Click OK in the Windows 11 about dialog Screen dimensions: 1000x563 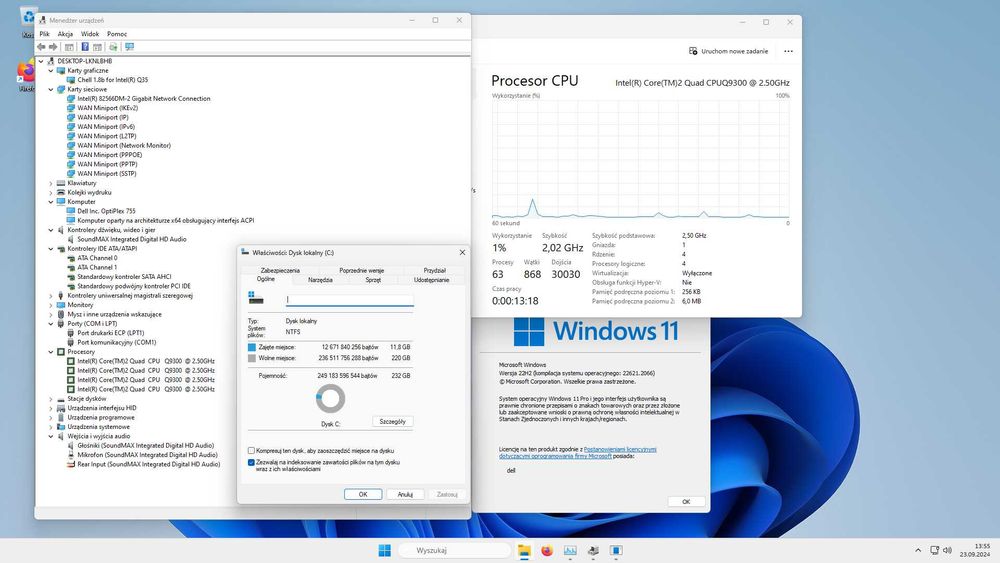pyautogui.click(x=686, y=502)
